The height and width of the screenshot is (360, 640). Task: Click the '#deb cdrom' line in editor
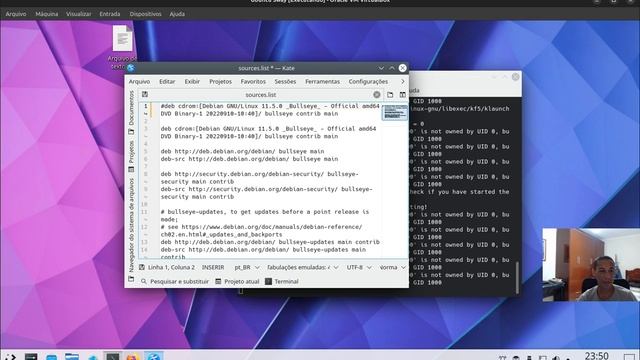pos(270,110)
